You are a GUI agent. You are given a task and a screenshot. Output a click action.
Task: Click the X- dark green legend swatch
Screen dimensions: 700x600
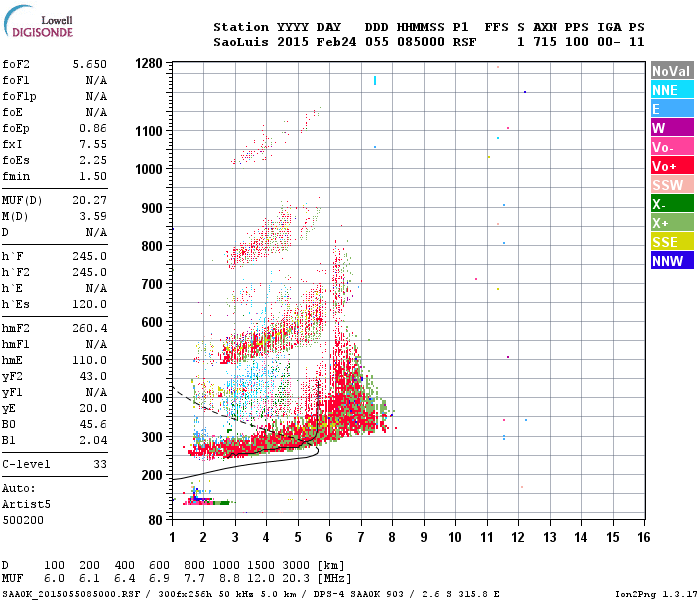(x=672, y=204)
